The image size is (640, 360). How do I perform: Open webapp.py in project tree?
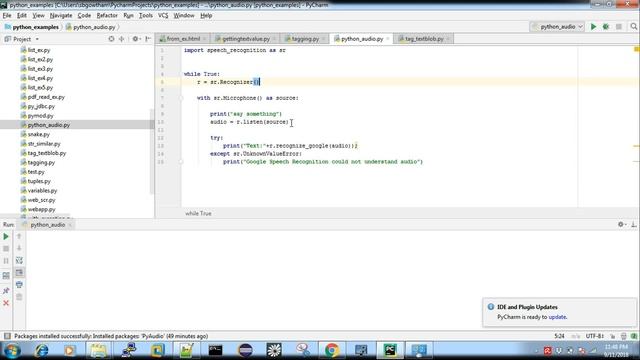pyautogui.click(x=41, y=209)
